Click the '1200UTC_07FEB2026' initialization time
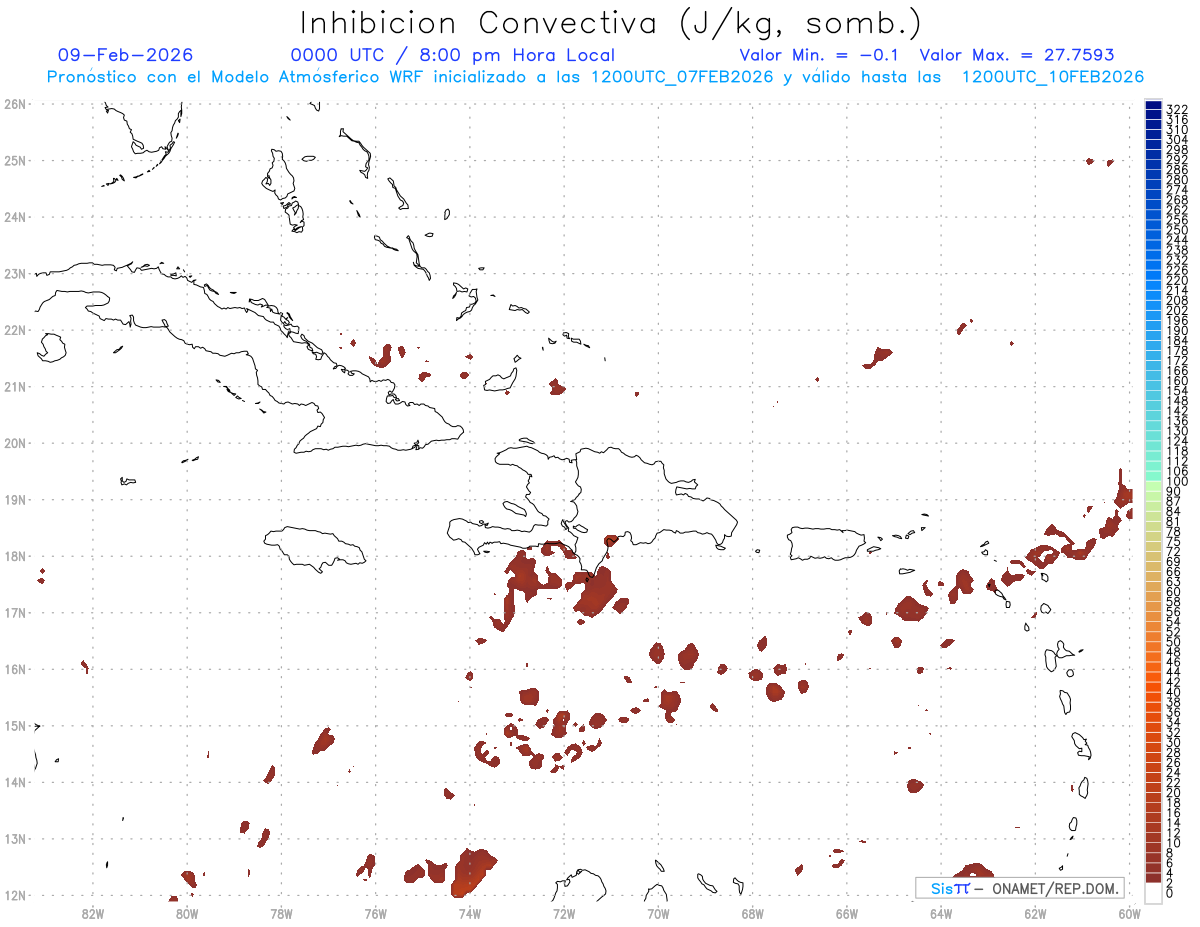1200x927 pixels. pyautogui.click(x=682, y=77)
